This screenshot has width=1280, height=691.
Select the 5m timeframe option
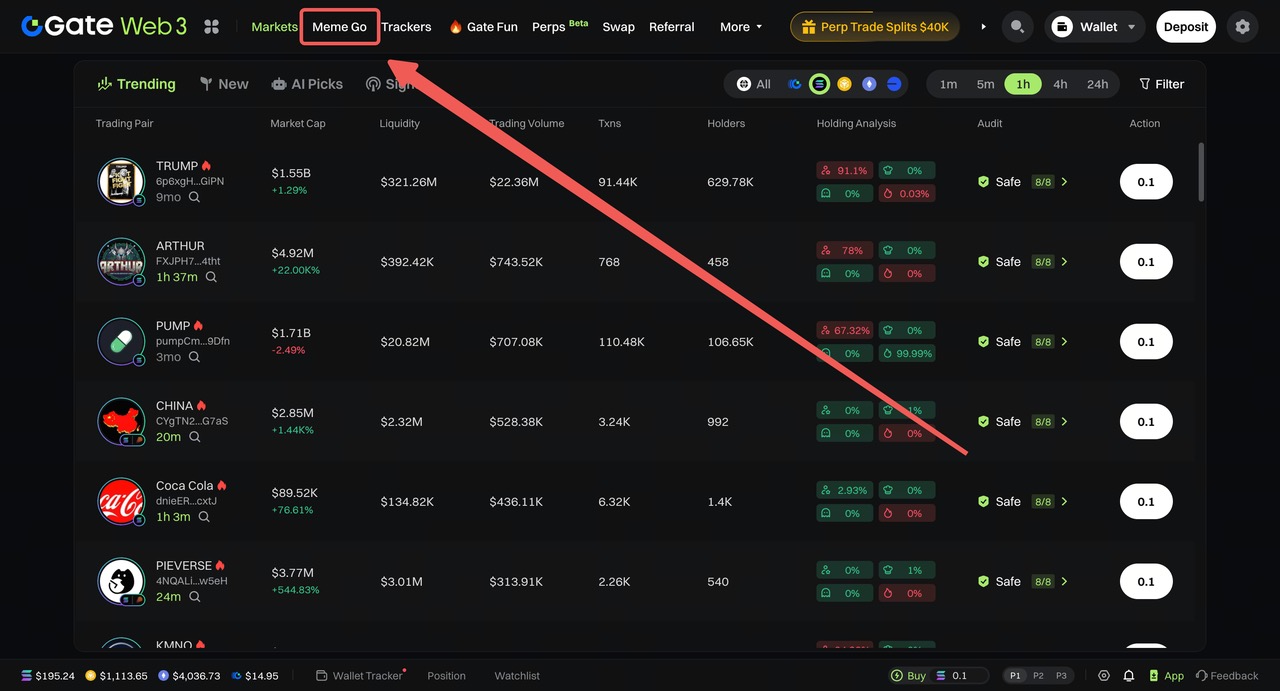(x=985, y=84)
